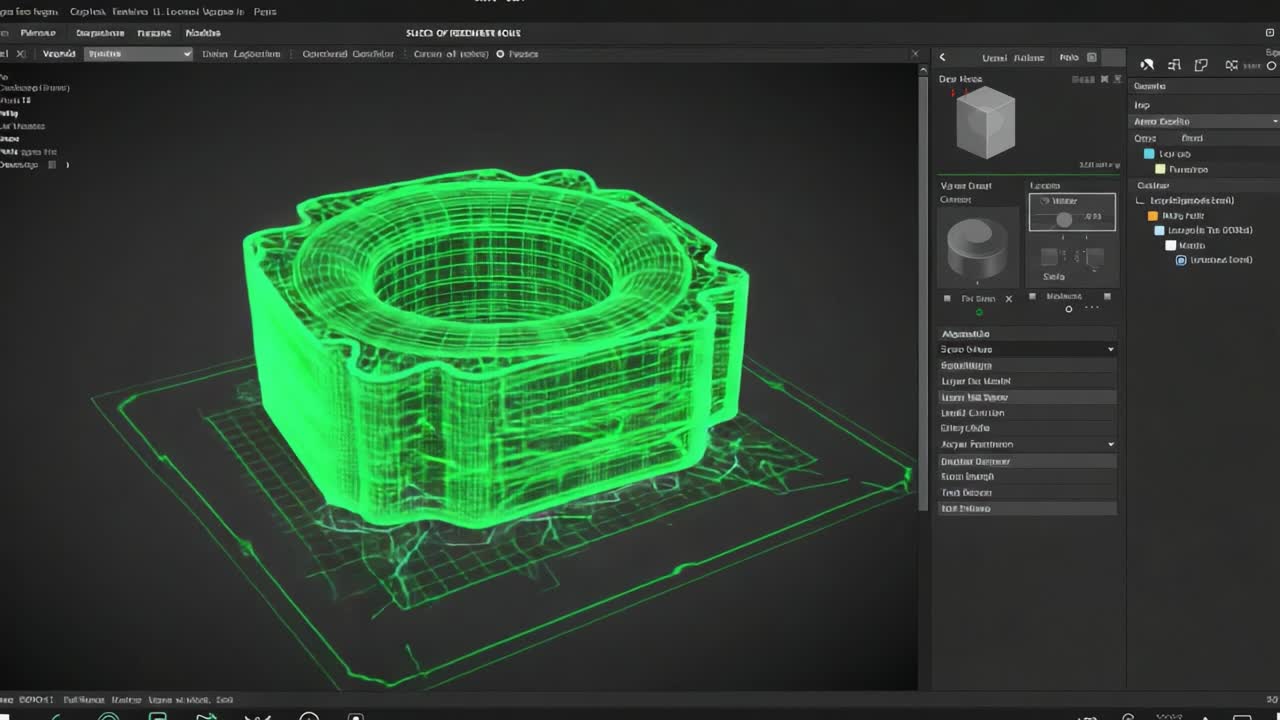
Task: Open the clipboard icon beside the transform tool
Action: pos(1200,64)
